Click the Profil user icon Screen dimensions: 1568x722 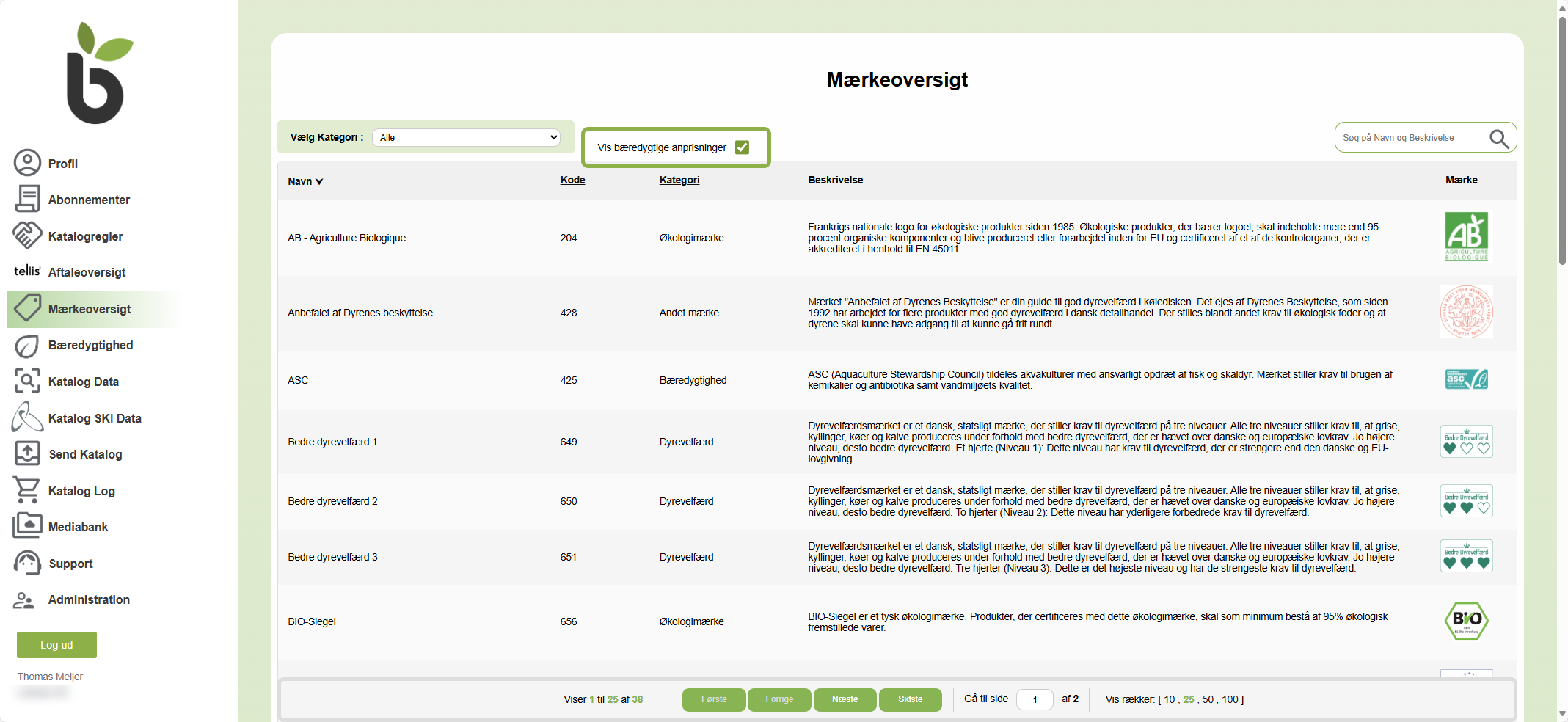27,163
